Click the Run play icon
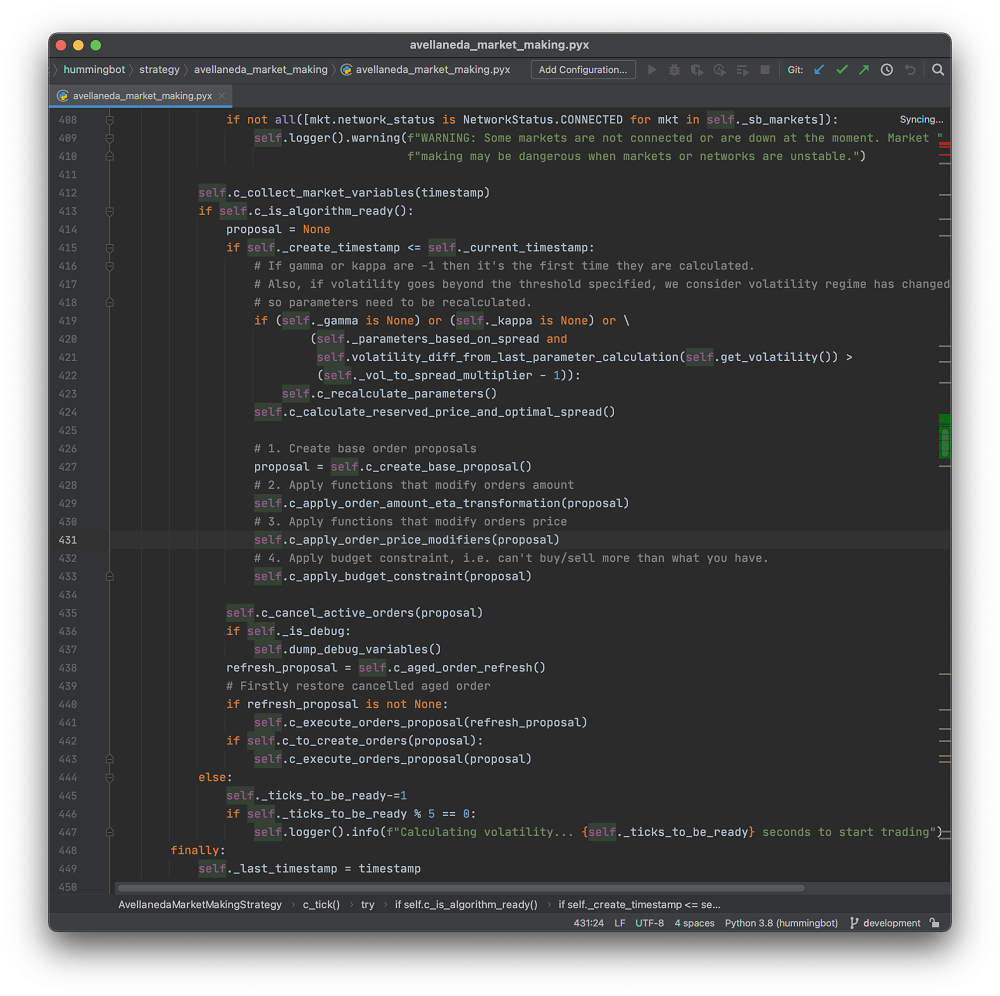This screenshot has height=996, width=1000. click(x=652, y=70)
